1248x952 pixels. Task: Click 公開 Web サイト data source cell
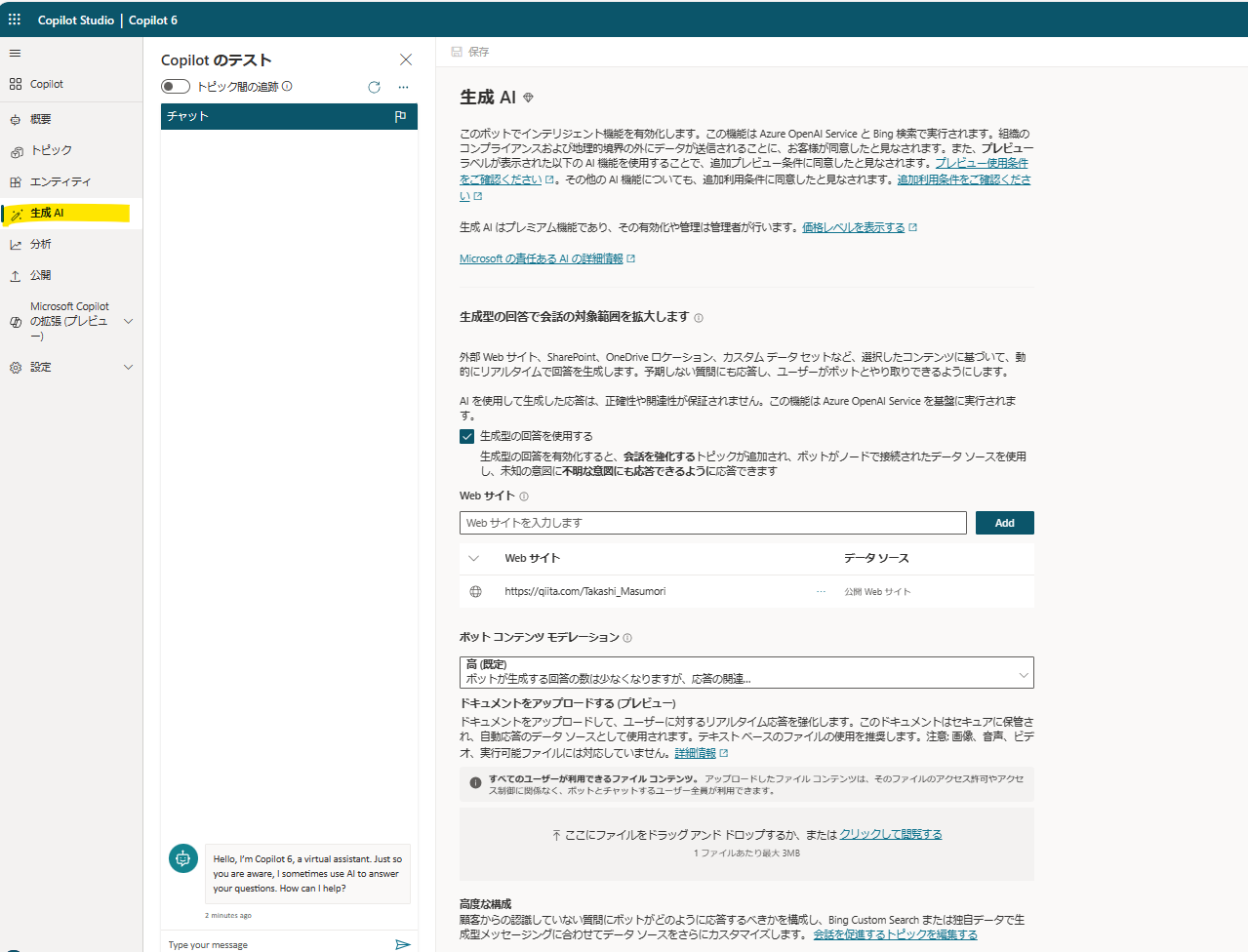877,592
